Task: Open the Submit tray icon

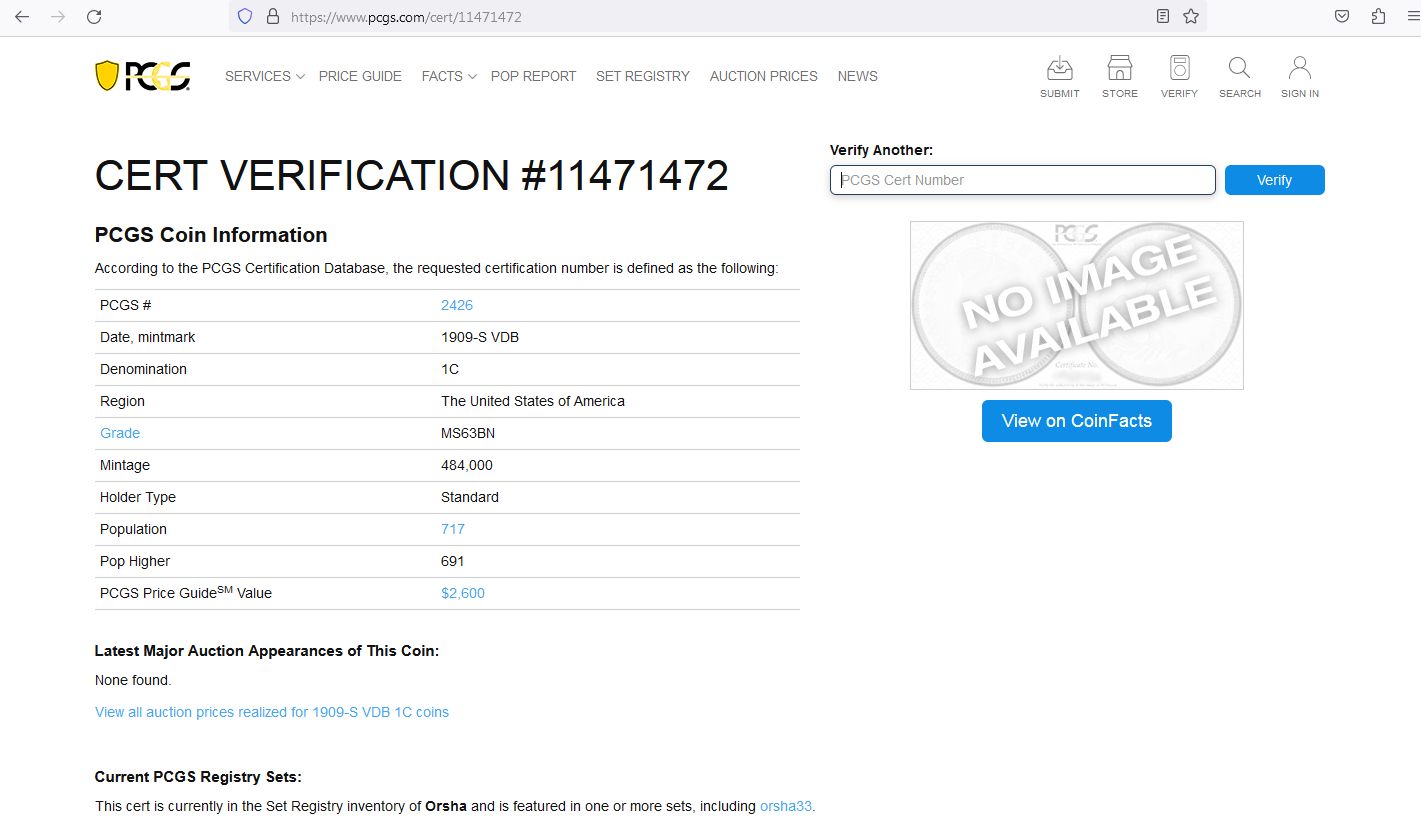Action: click(x=1059, y=77)
